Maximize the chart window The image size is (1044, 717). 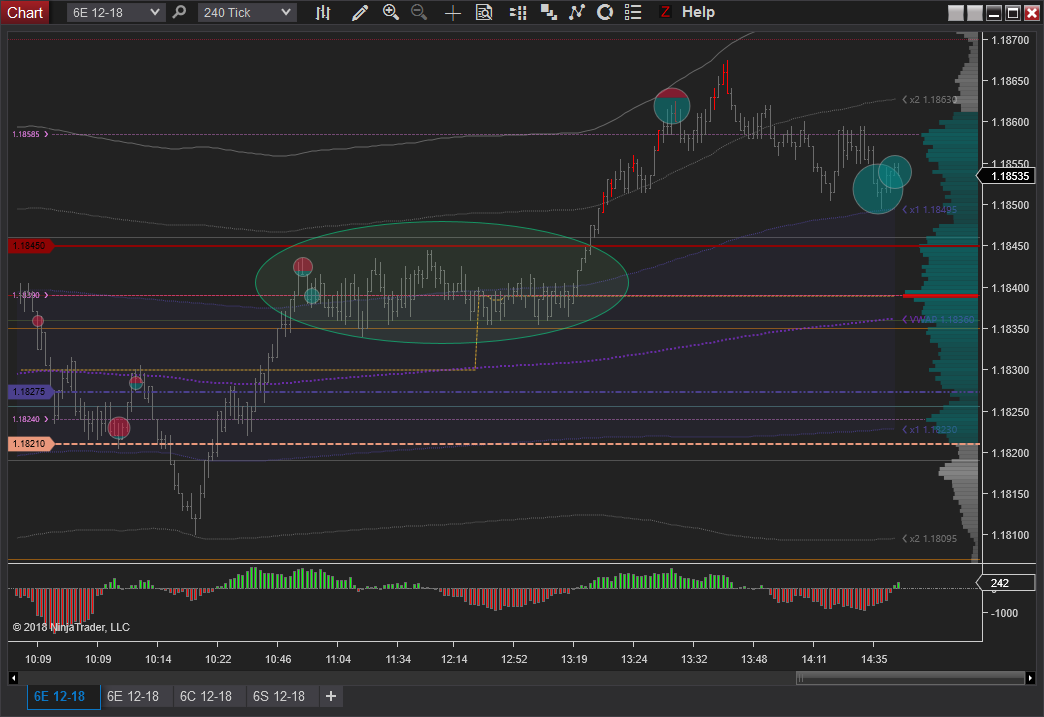pos(1013,13)
